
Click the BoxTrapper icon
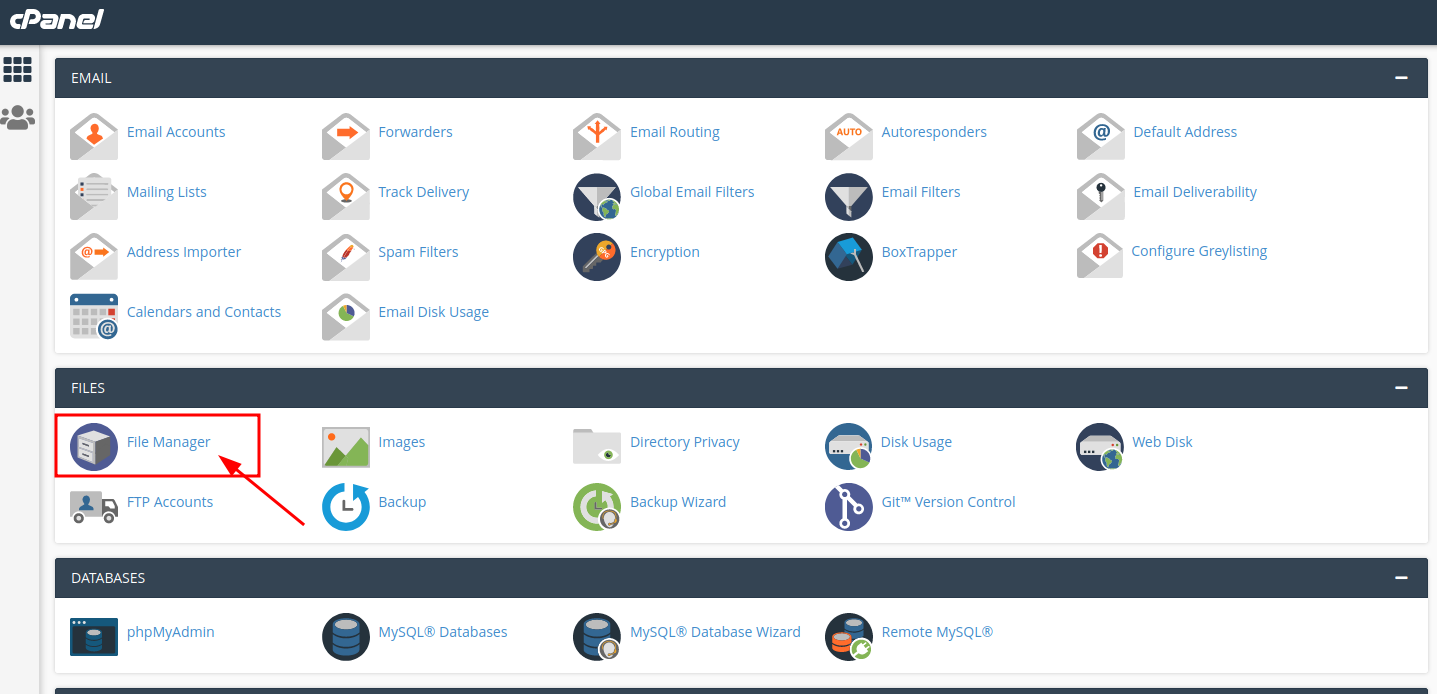[849, 257]
